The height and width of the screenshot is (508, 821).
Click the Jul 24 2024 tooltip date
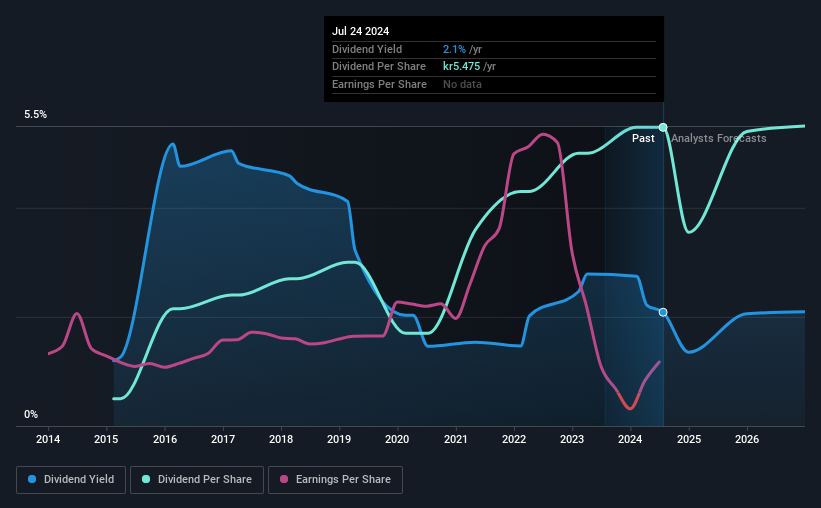point(361,31)
